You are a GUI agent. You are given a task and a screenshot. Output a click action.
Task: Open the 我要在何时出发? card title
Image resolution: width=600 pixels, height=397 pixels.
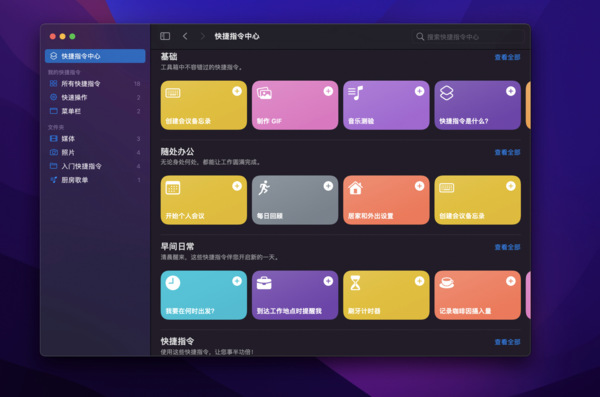[x=190, y=311]
